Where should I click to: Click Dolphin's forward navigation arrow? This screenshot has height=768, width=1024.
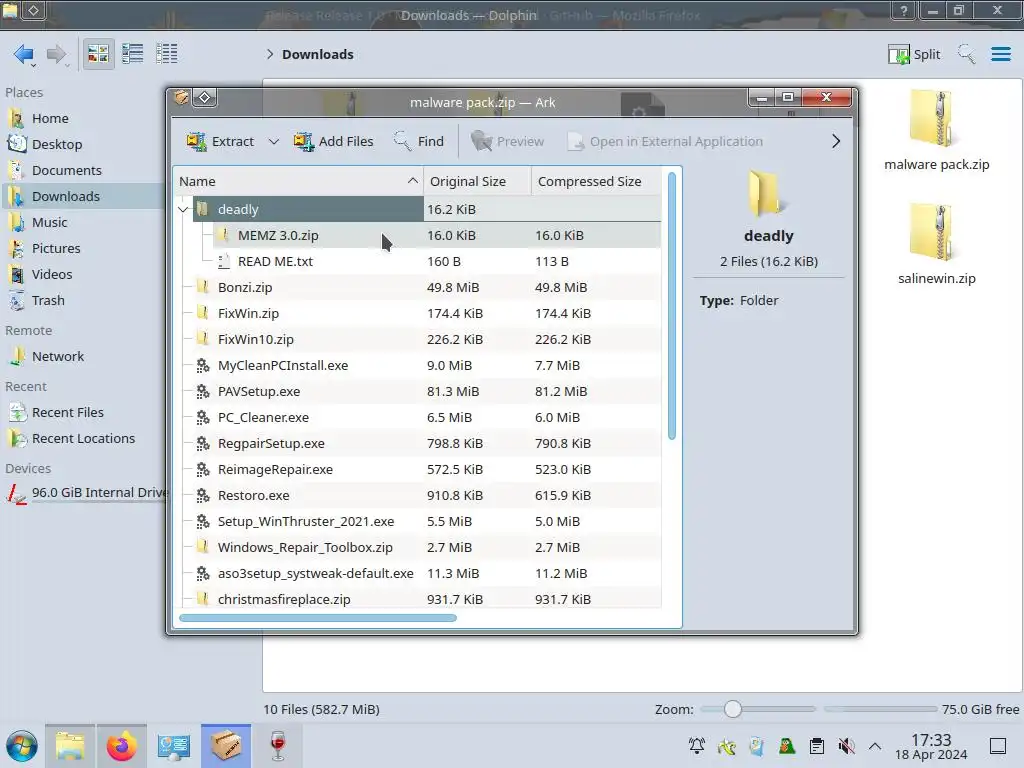(57, 54)
